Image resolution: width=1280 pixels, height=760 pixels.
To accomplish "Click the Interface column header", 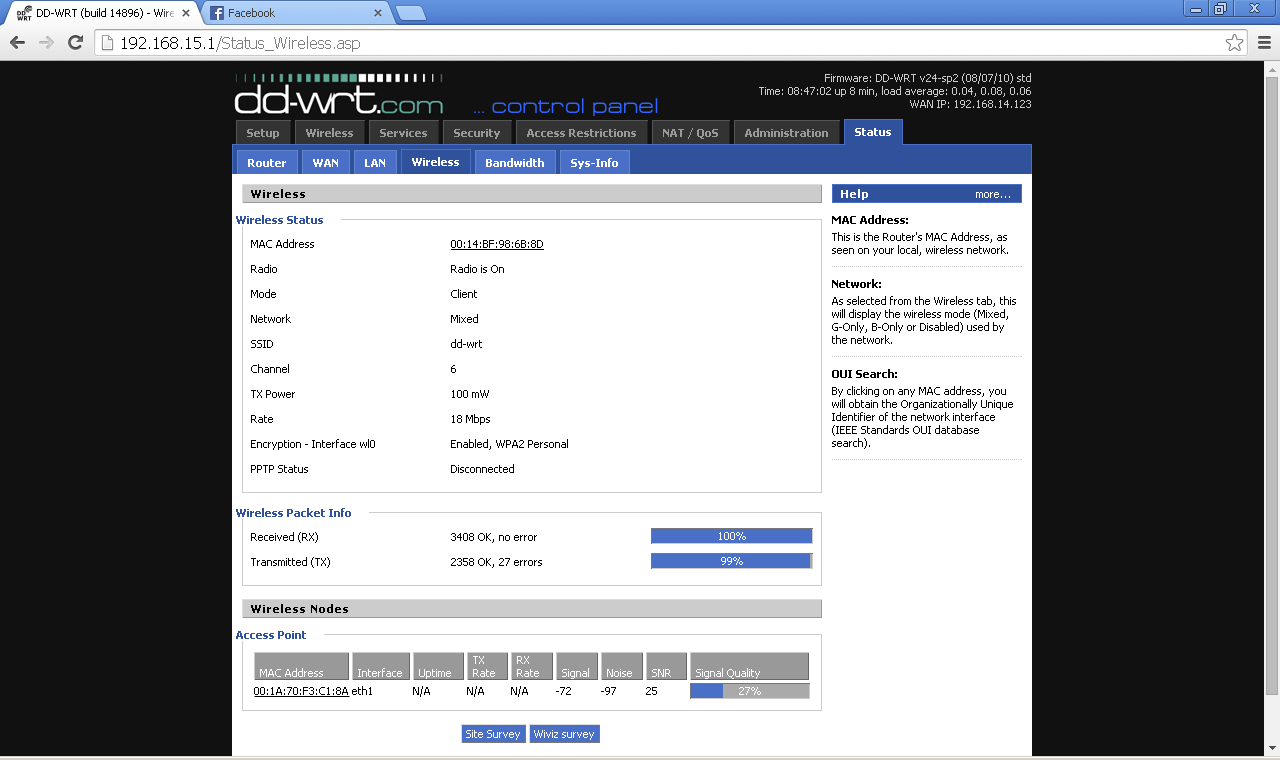I will [x=380, y=666].
